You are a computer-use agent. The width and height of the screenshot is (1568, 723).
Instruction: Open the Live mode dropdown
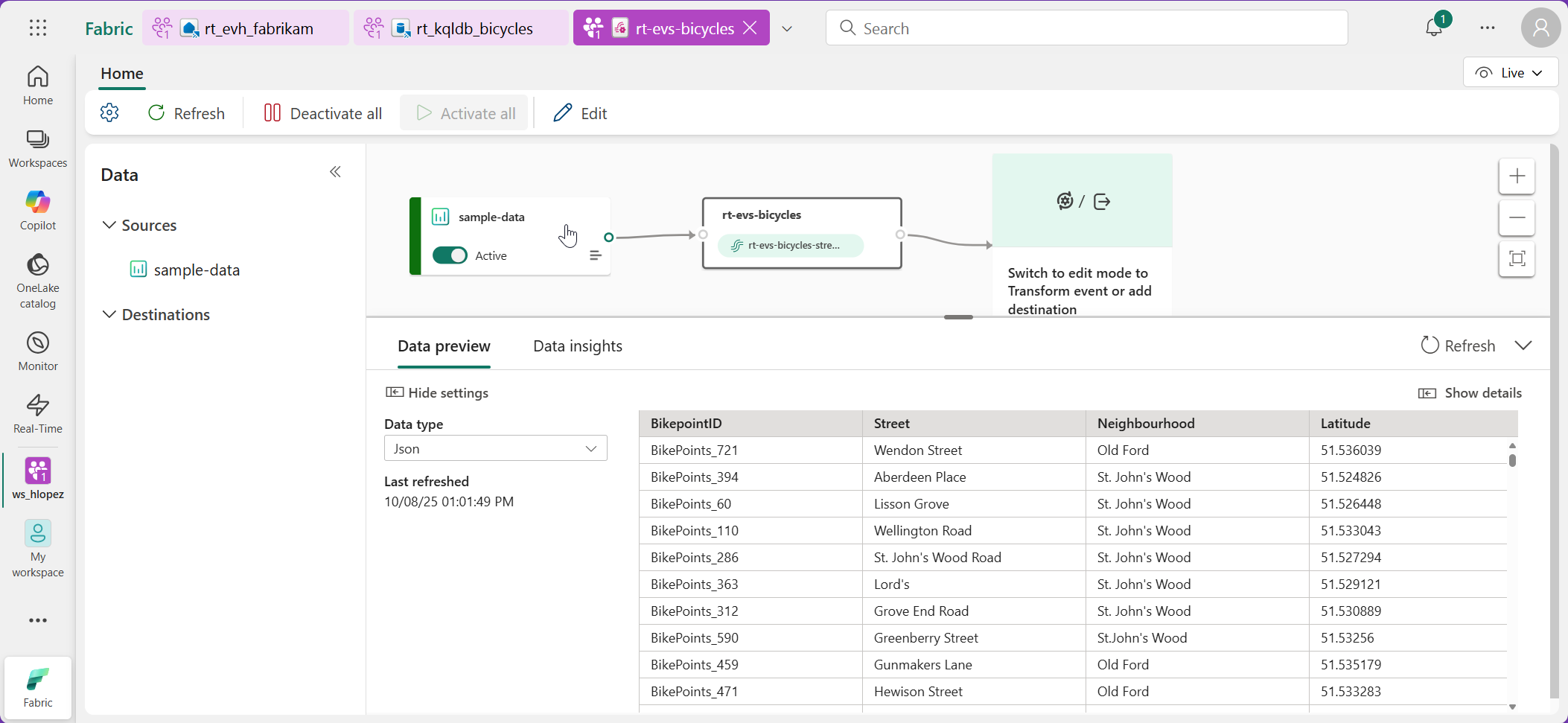tap(1510, 72)
